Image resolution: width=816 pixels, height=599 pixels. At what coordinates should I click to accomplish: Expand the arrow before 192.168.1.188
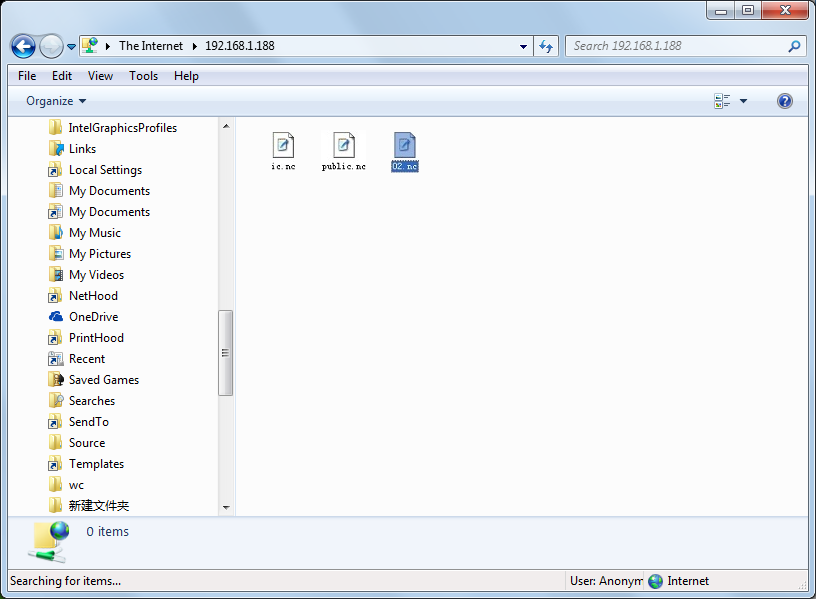pyautogui.click(x=195, y=46)
